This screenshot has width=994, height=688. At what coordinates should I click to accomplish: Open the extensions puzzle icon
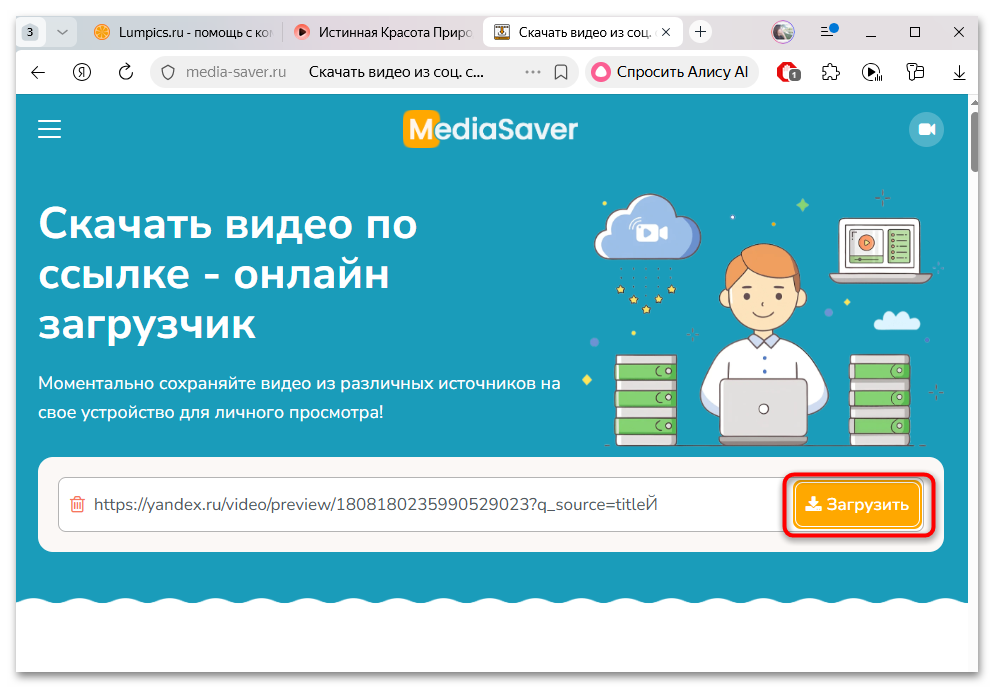coord(830,72)
